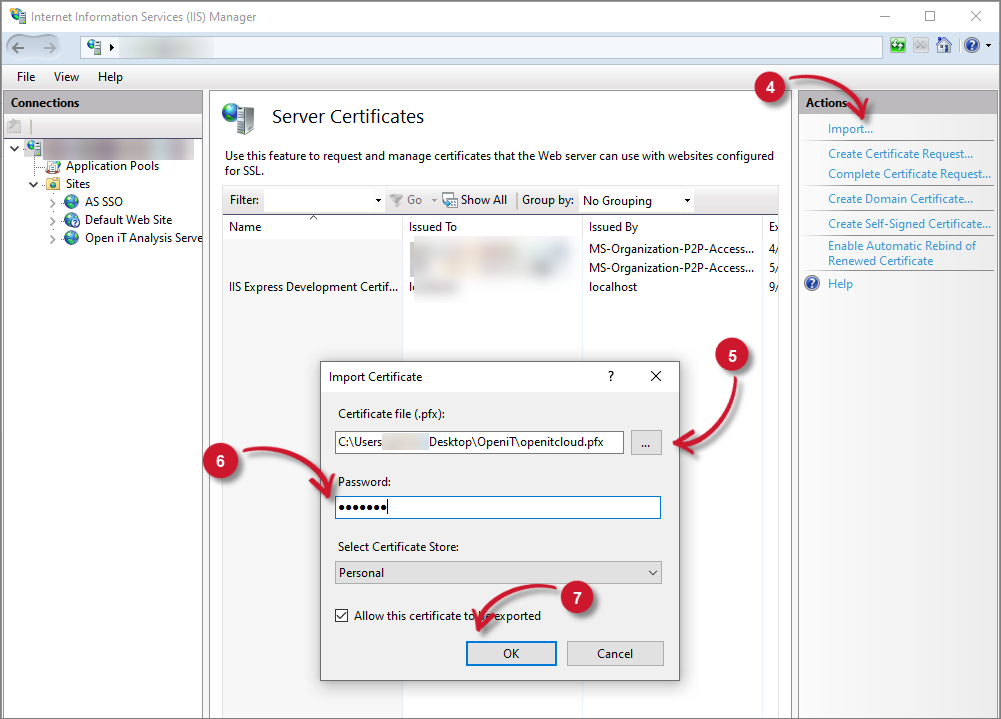
Task: Select Create Self-Signed Certificate... in Actions pane
Action: [909, 223]
